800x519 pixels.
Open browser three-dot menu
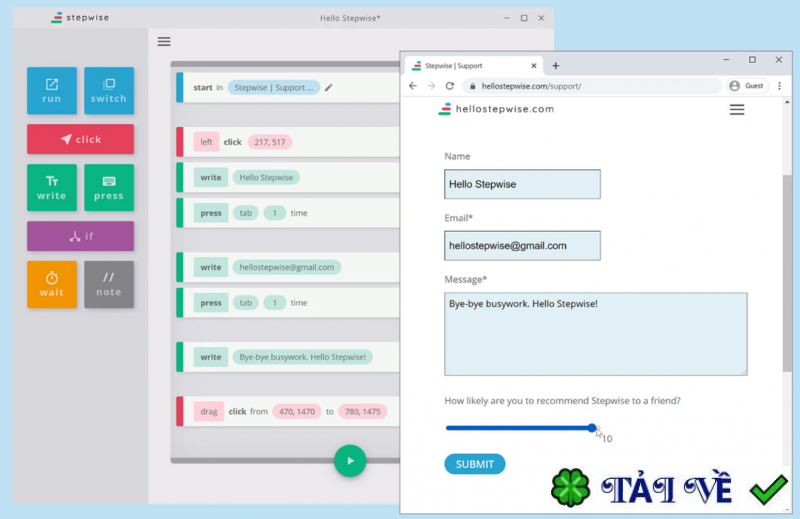[x=779, y=86]
